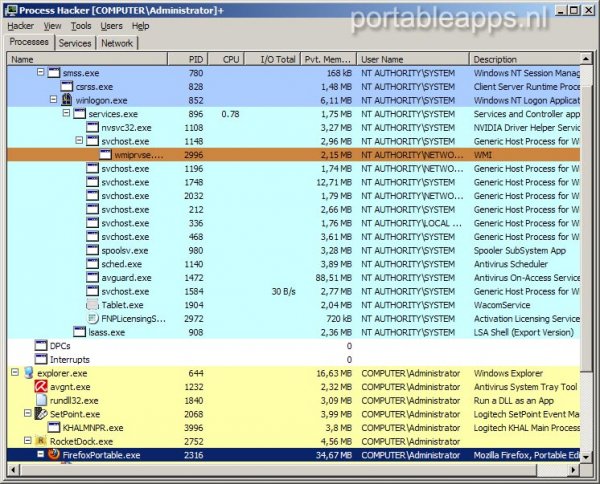Open the View menu
The height and width of the screenshot is (484, 600).
click(x=52, y=26)
